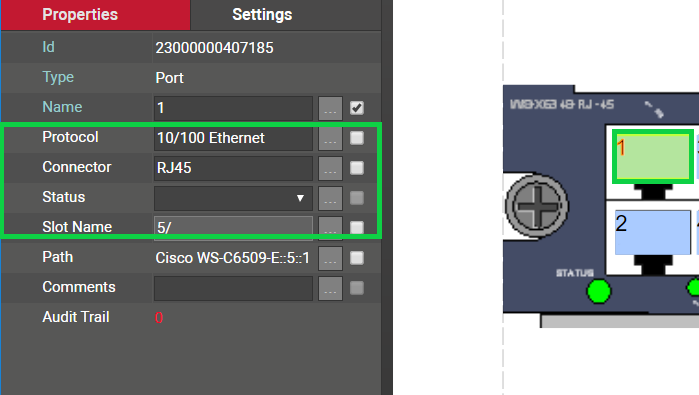
Task: Click the ellipsis button for Slot Name
Action: [330, 226]
